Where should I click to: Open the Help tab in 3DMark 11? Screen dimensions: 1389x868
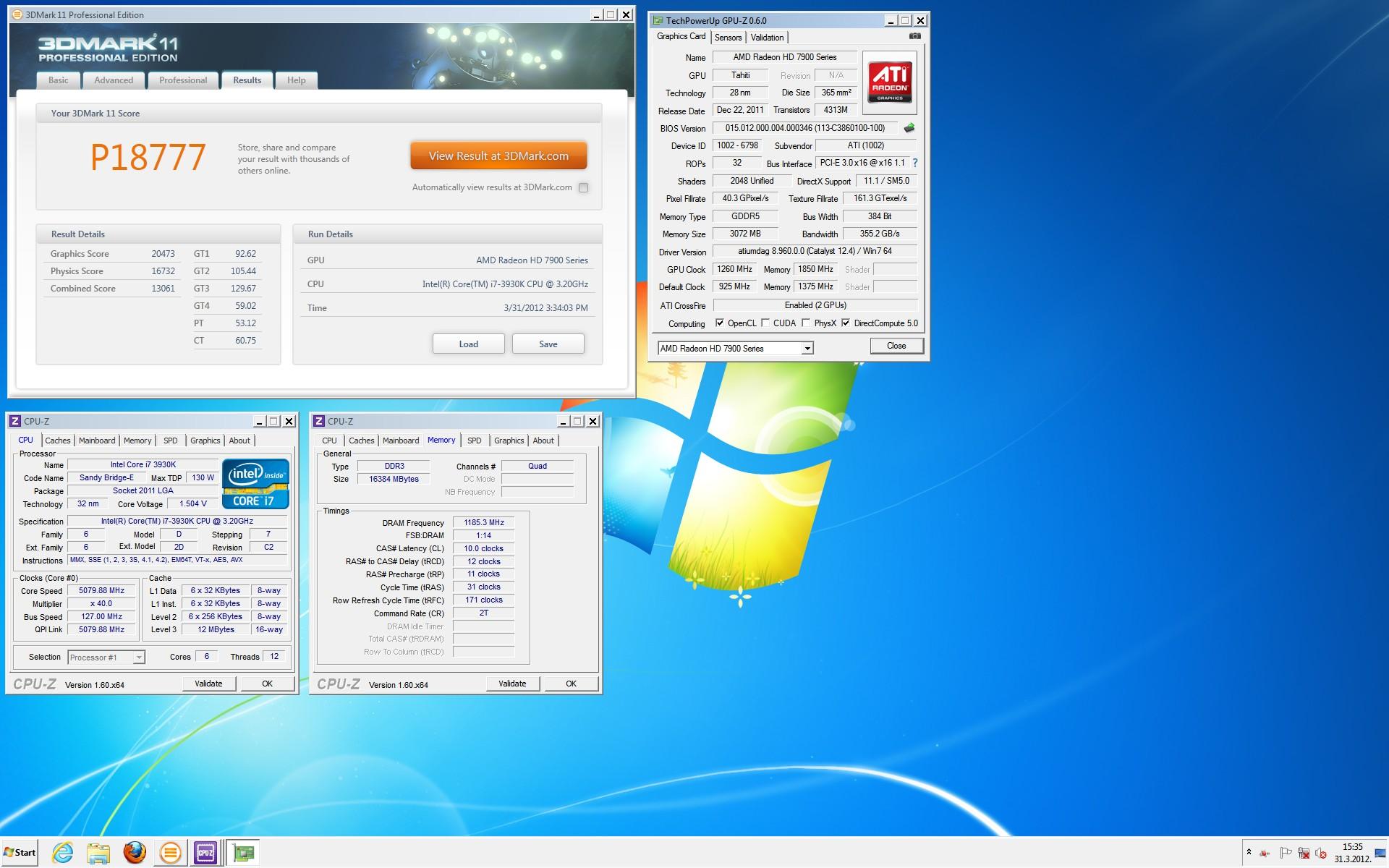(296, 80)
